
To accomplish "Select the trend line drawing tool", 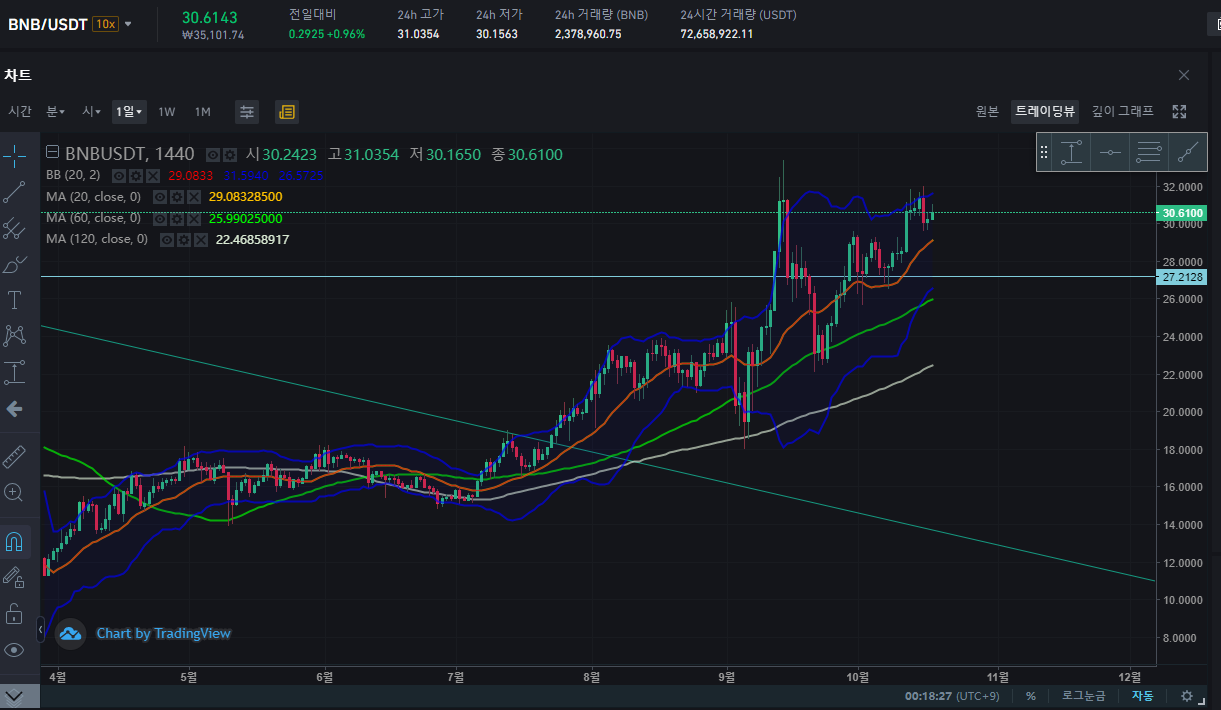I will click(14, 191).
